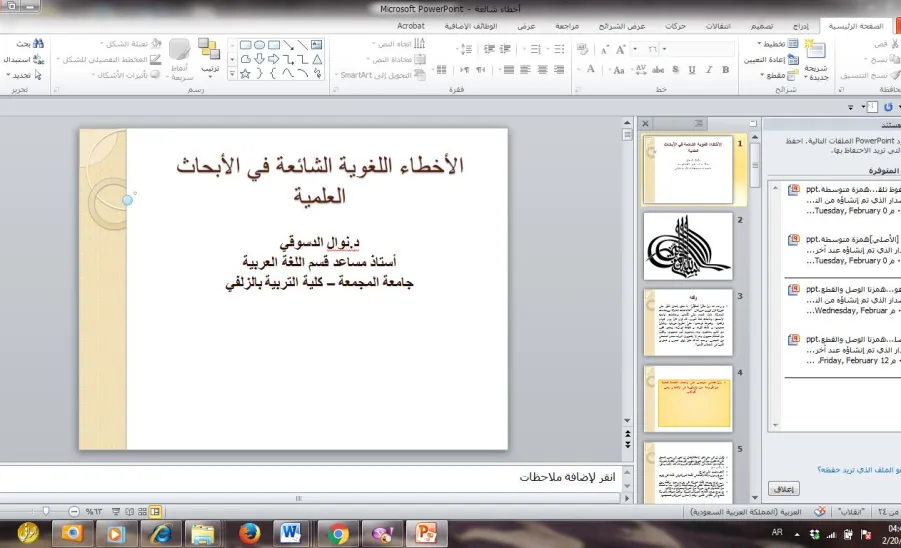This screenshot has width=901, height=548.
Task: Expand the shapes gallery more arrow
Action: tap(232, 74)
